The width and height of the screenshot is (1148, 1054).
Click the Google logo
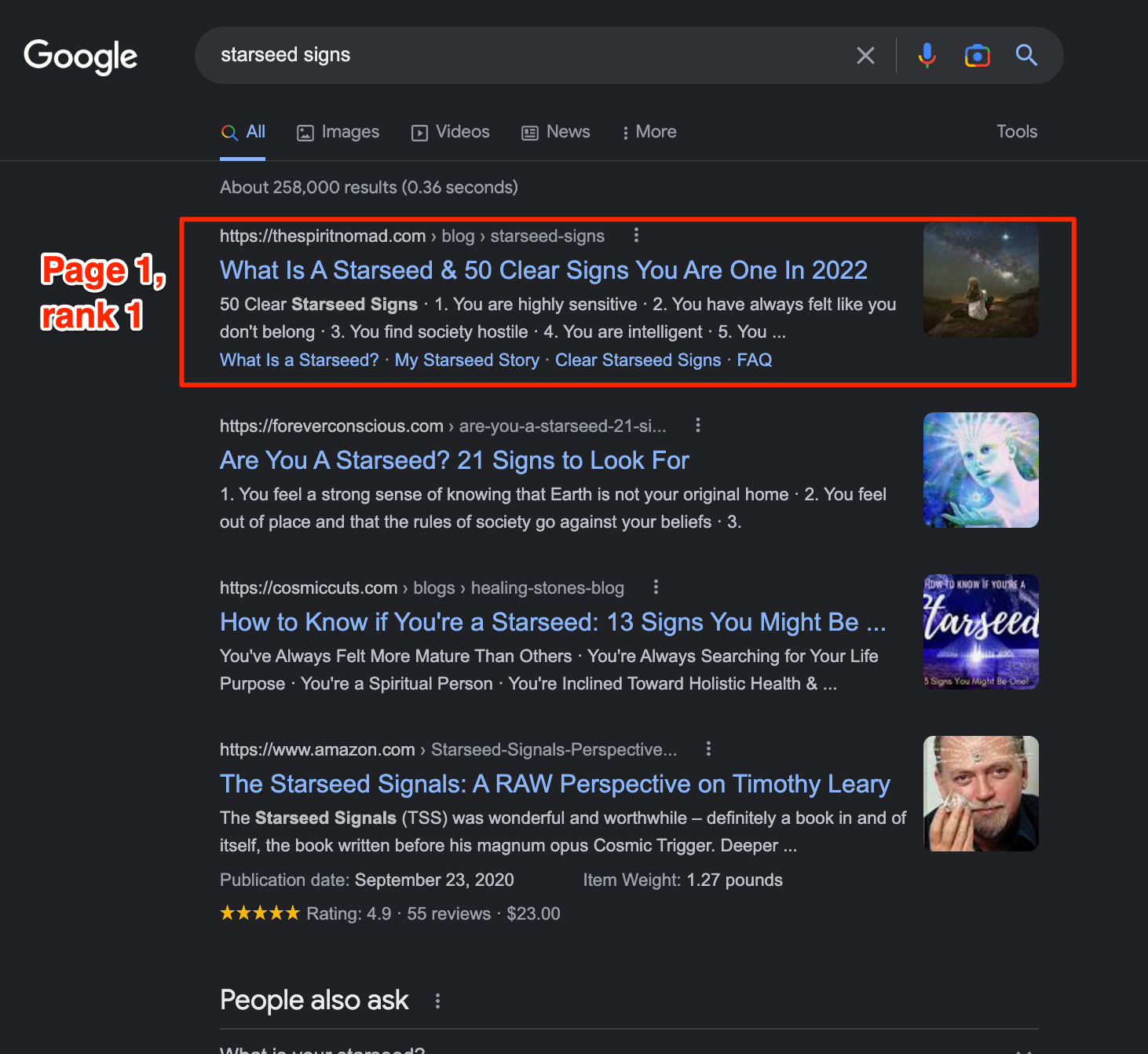point(81,57)
